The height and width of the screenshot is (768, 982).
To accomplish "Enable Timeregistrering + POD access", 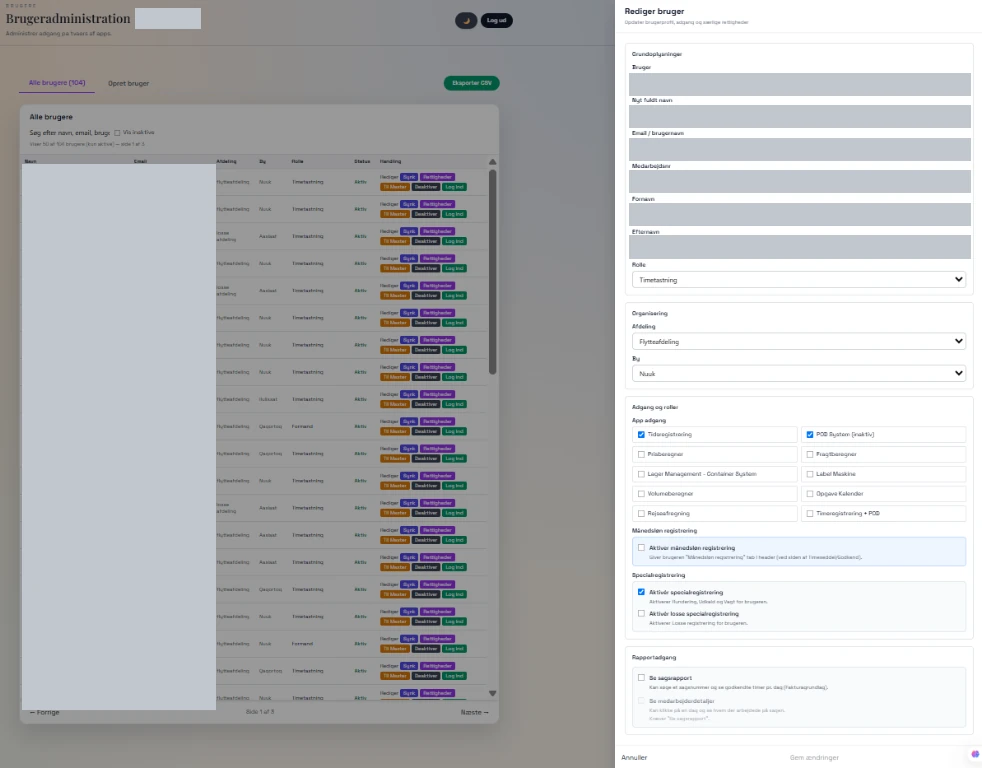I will coord(810,514).
